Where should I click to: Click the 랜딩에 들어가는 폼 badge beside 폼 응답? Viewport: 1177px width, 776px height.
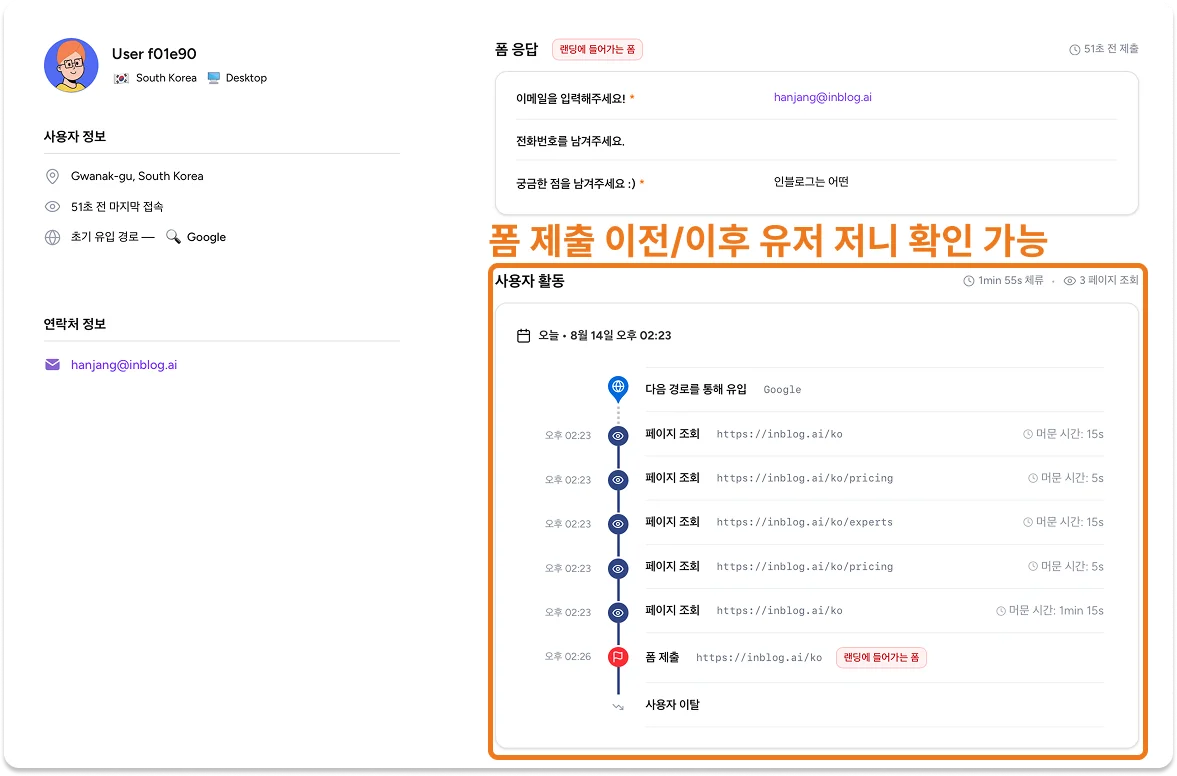tap(598, 50)
